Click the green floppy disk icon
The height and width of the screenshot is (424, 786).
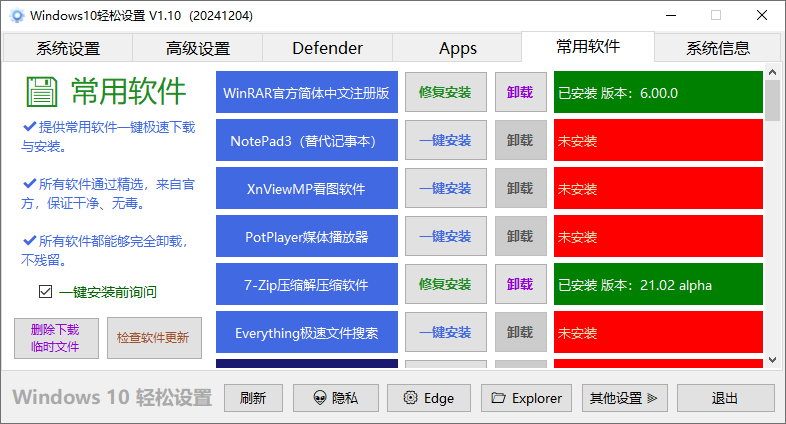pyautogui.click(x=42, y=92)
